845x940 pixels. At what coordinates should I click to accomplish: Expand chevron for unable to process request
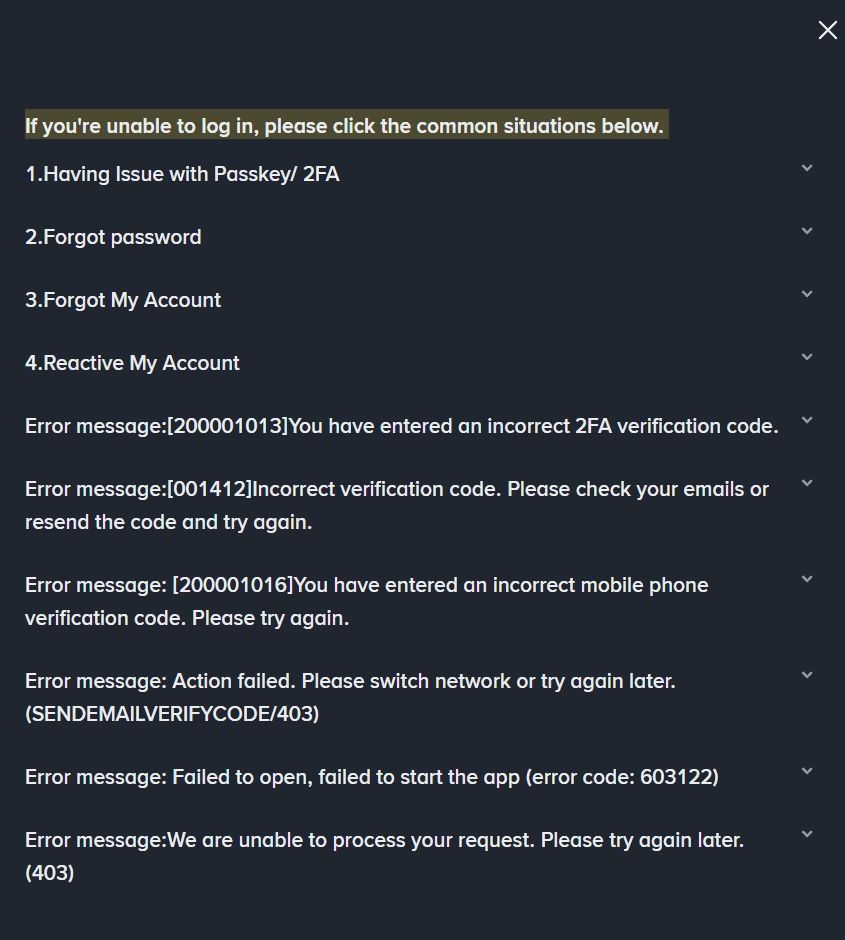pyautogui.click(x=807, y=834)
